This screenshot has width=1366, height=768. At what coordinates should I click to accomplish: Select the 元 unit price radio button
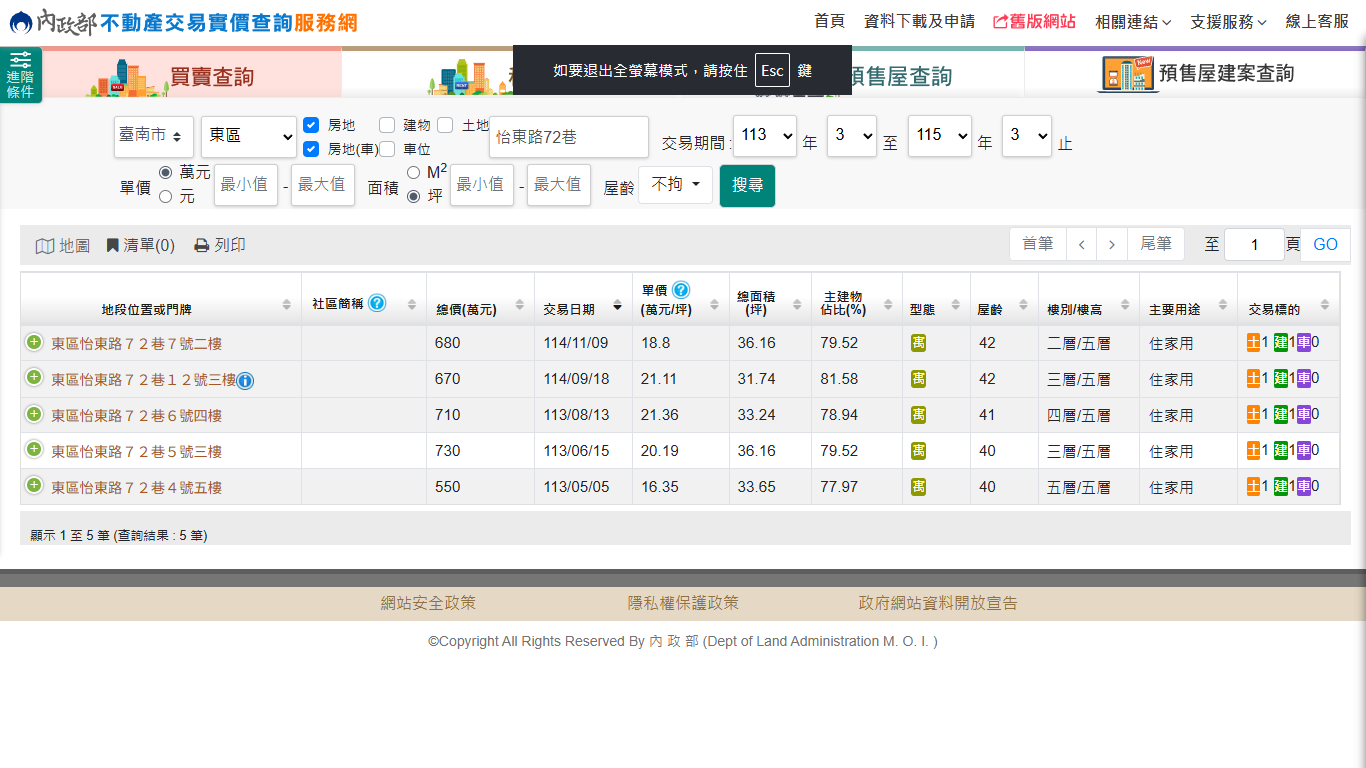166,197
